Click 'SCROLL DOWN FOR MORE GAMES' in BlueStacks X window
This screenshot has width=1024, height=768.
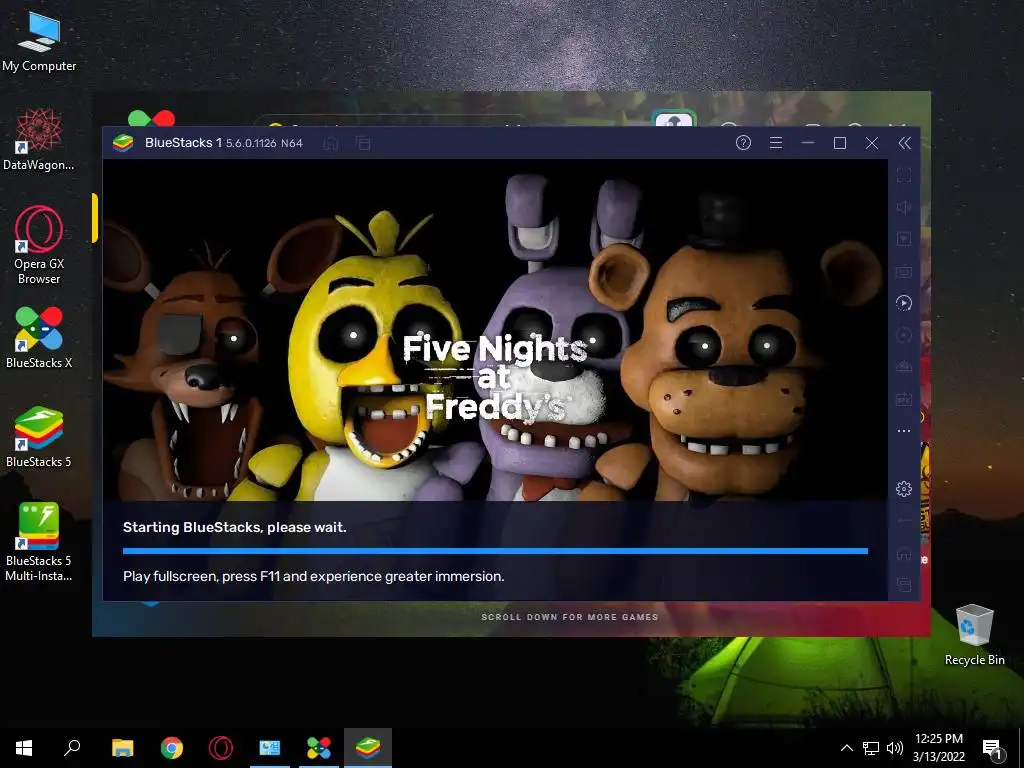(x=569, y=617)
